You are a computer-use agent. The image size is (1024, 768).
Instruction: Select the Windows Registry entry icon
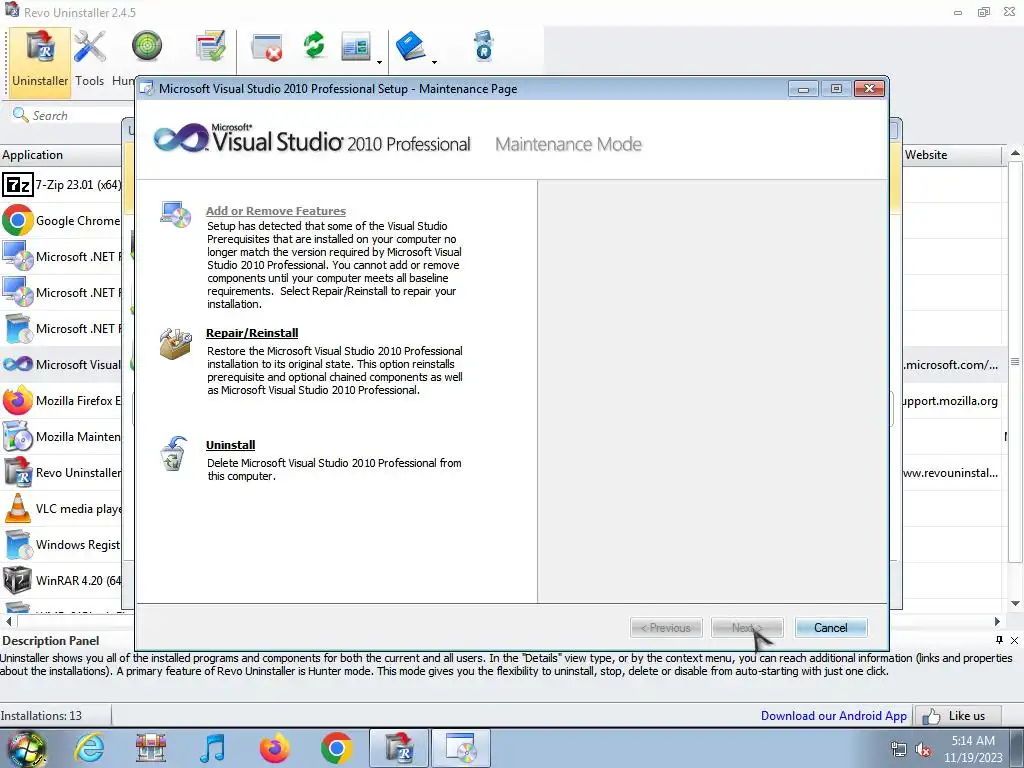tap(18, 544)
